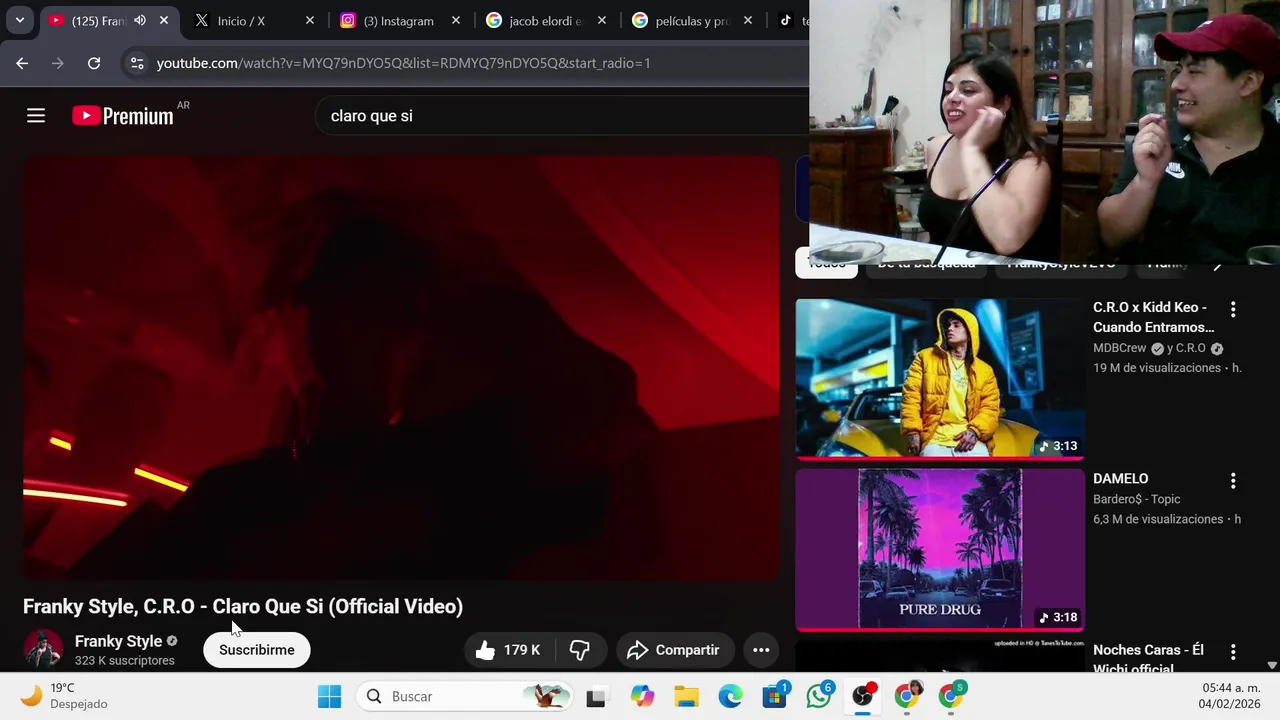
Task: Open WhatsApp from the taskbar
Action: (x=819, y=696)
